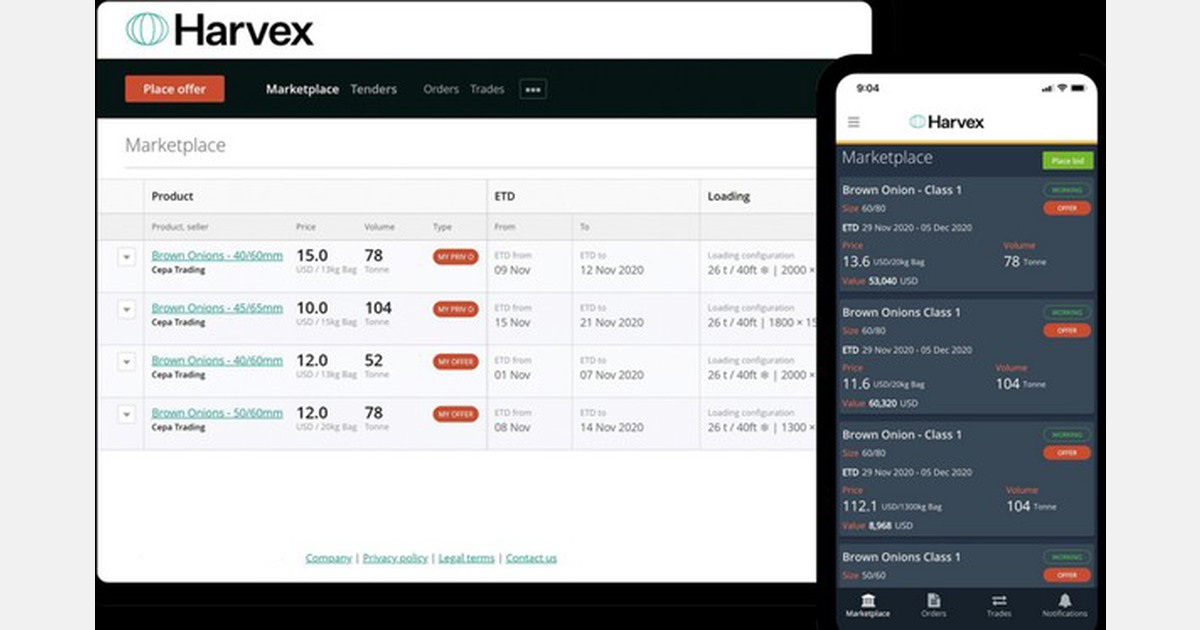Image resolution: width=1200 pixels, height=630 pixels.
Task: Tap the green Place bid button
Action: [1067, 160]
